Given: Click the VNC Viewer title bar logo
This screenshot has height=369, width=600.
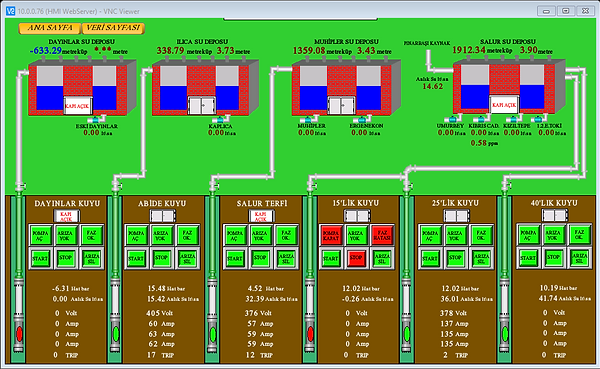Looking at the screenshot, I should (x=10, y=11).
